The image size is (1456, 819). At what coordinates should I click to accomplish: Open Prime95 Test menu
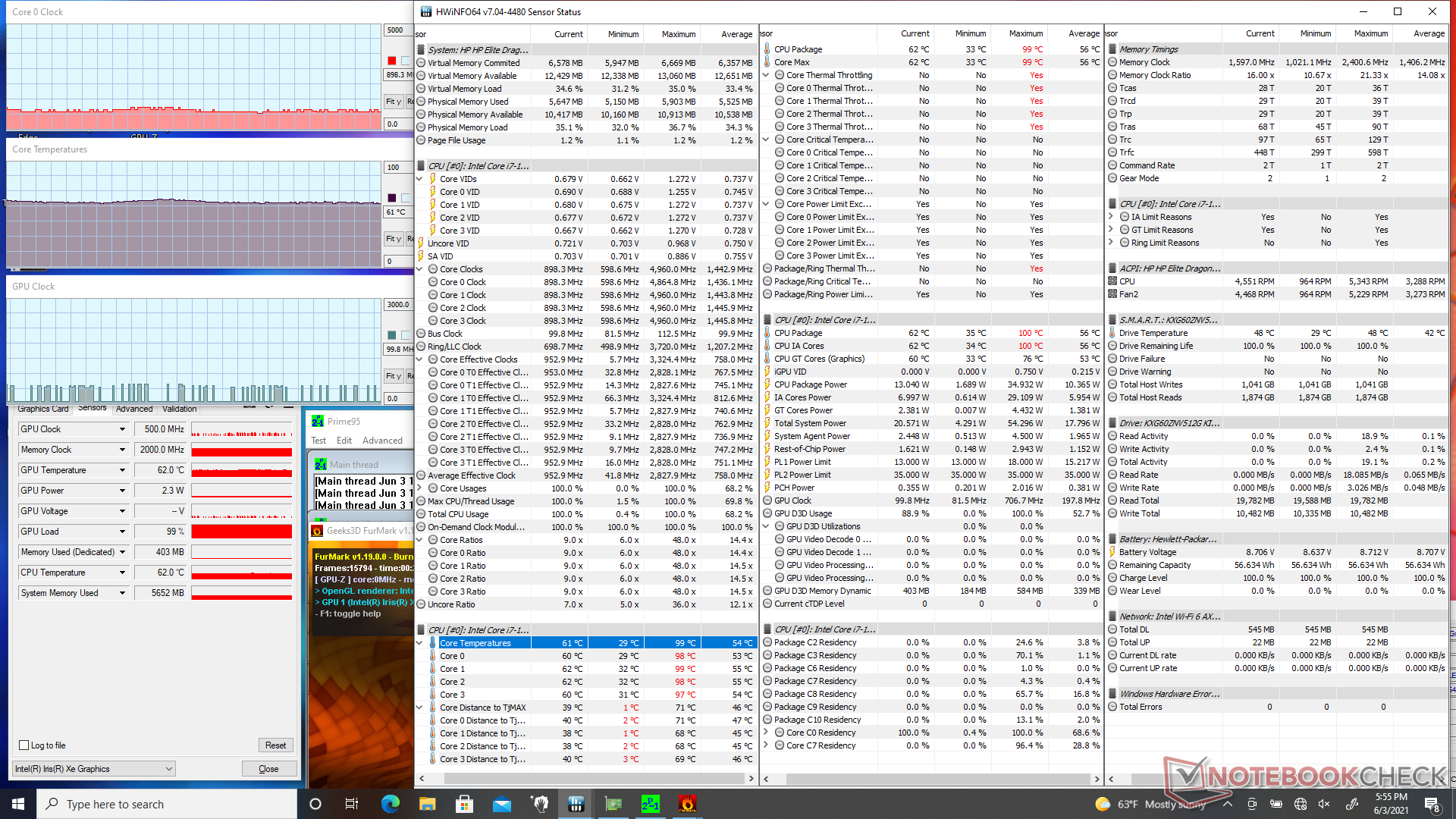[x=318, y=441]
